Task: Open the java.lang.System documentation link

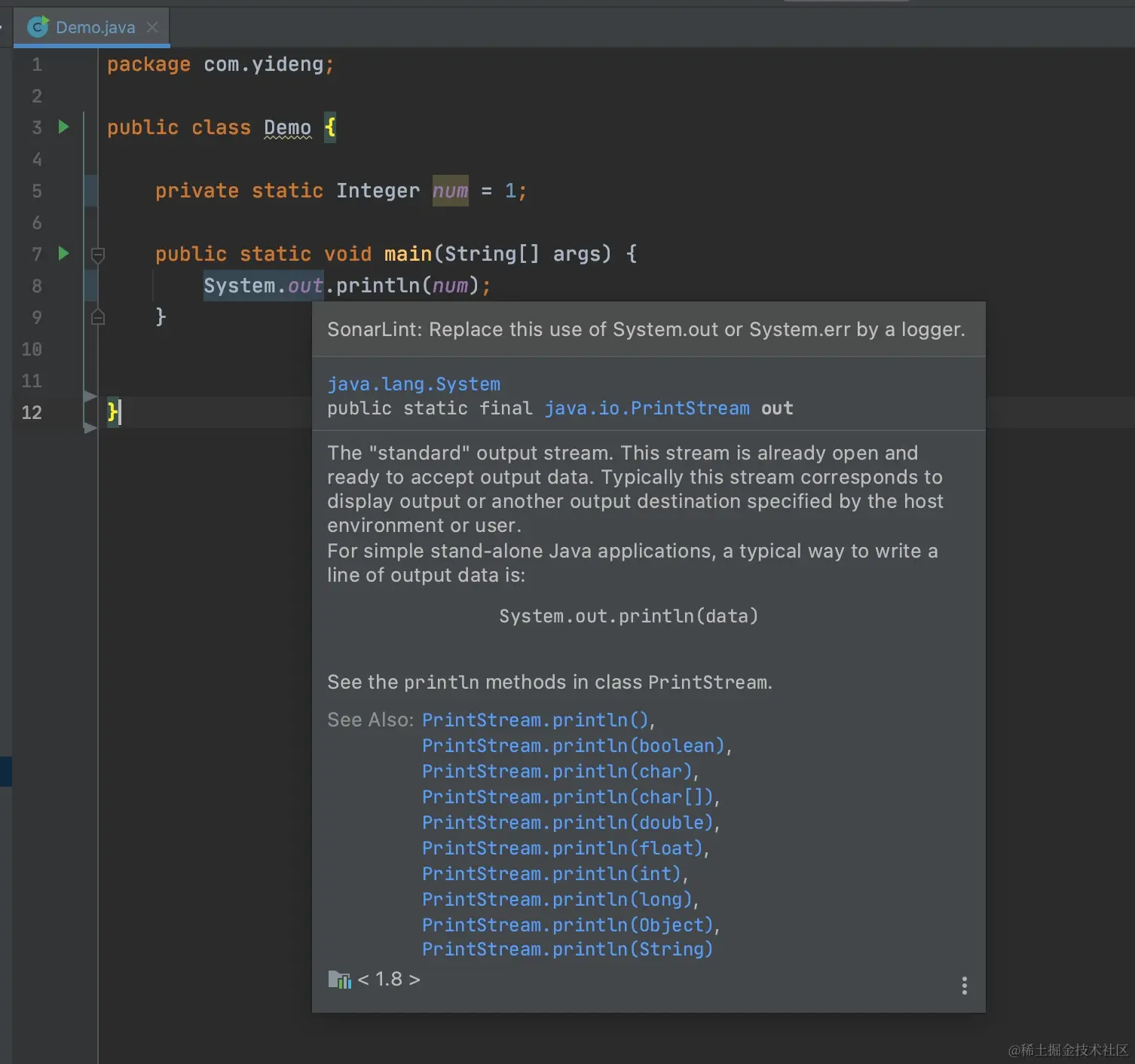Action: pos(413,384)
